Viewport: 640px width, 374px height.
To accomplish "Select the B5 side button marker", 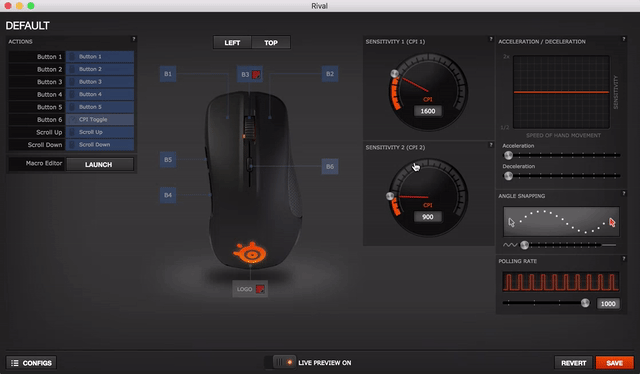I will [168, 160].
